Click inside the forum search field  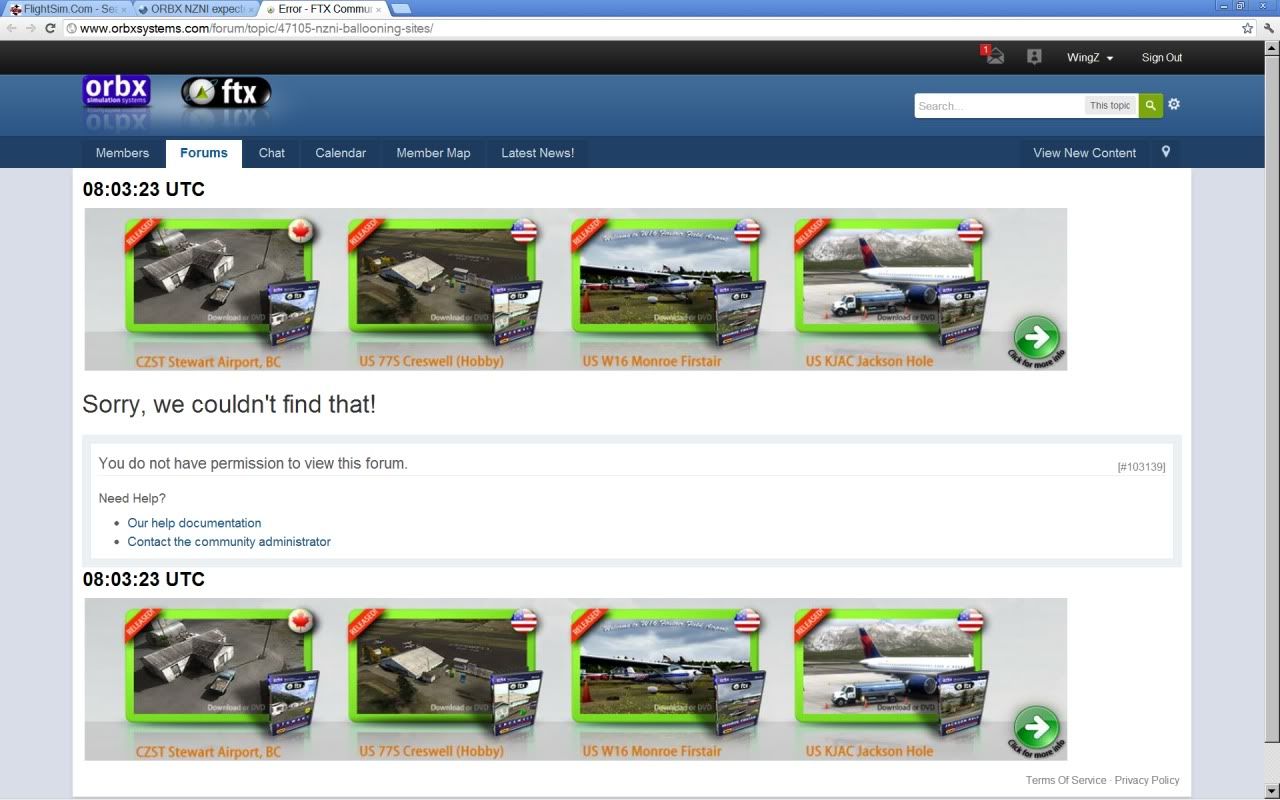(998, 105)
